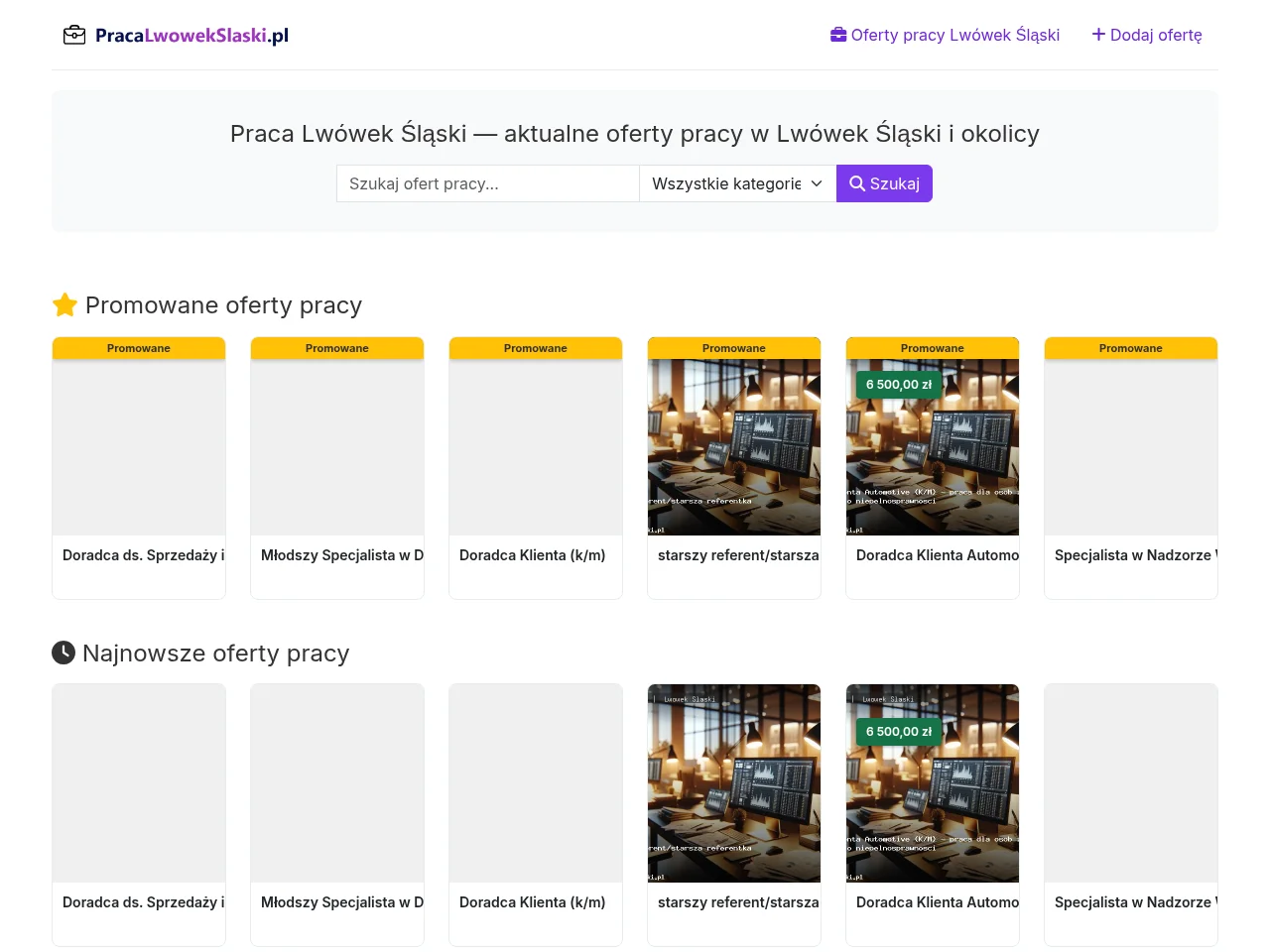Open newest Doradca Klienta Automotive thumbnail
This screenshot has width=1270, height=952.
tap(933, 783)
